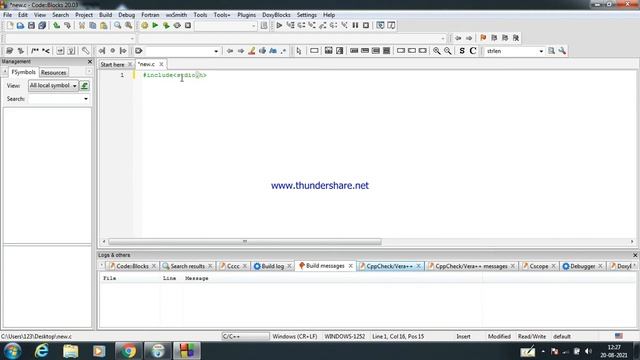Switch to the Start here tab

pos(112,64)
